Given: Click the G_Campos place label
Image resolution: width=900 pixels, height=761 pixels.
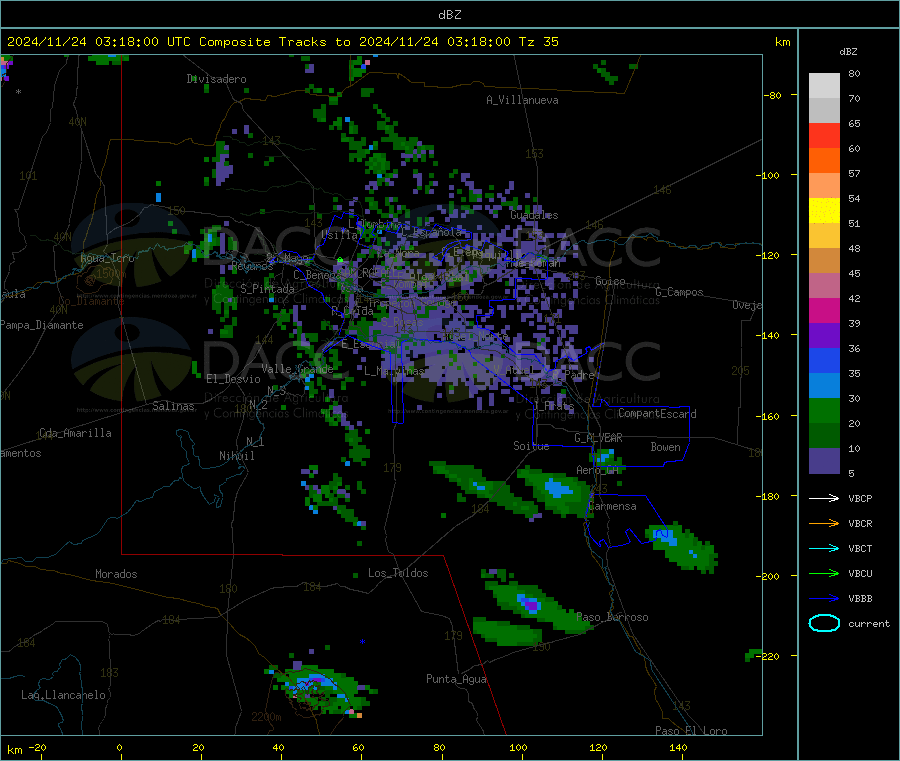Looking at the screenshot, I should coord(680,292).
